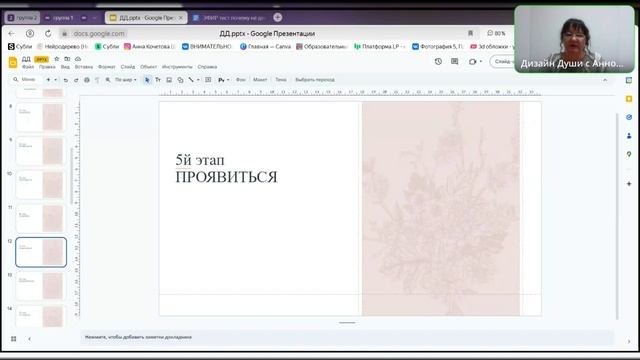Open a new browser tab

click(278, 18)
